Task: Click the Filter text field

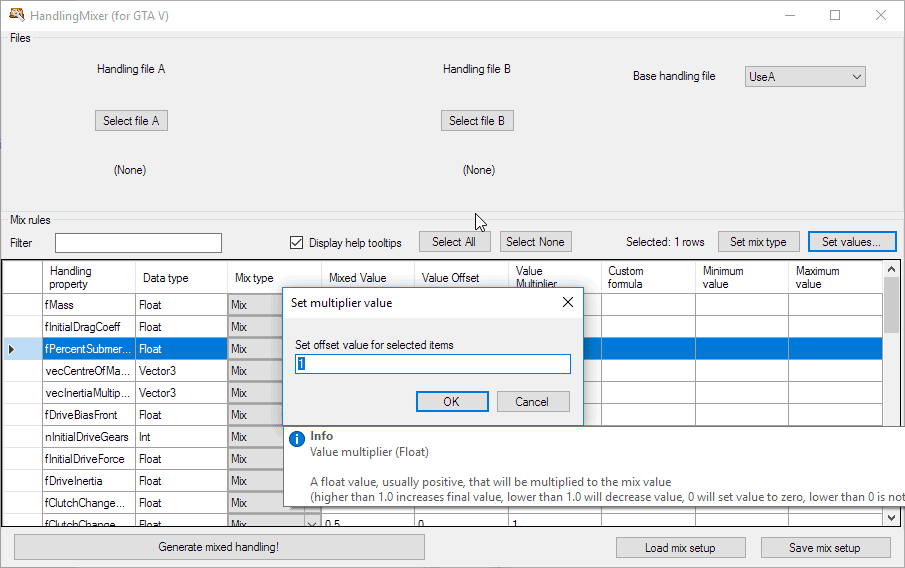Action: click(138, 243)
